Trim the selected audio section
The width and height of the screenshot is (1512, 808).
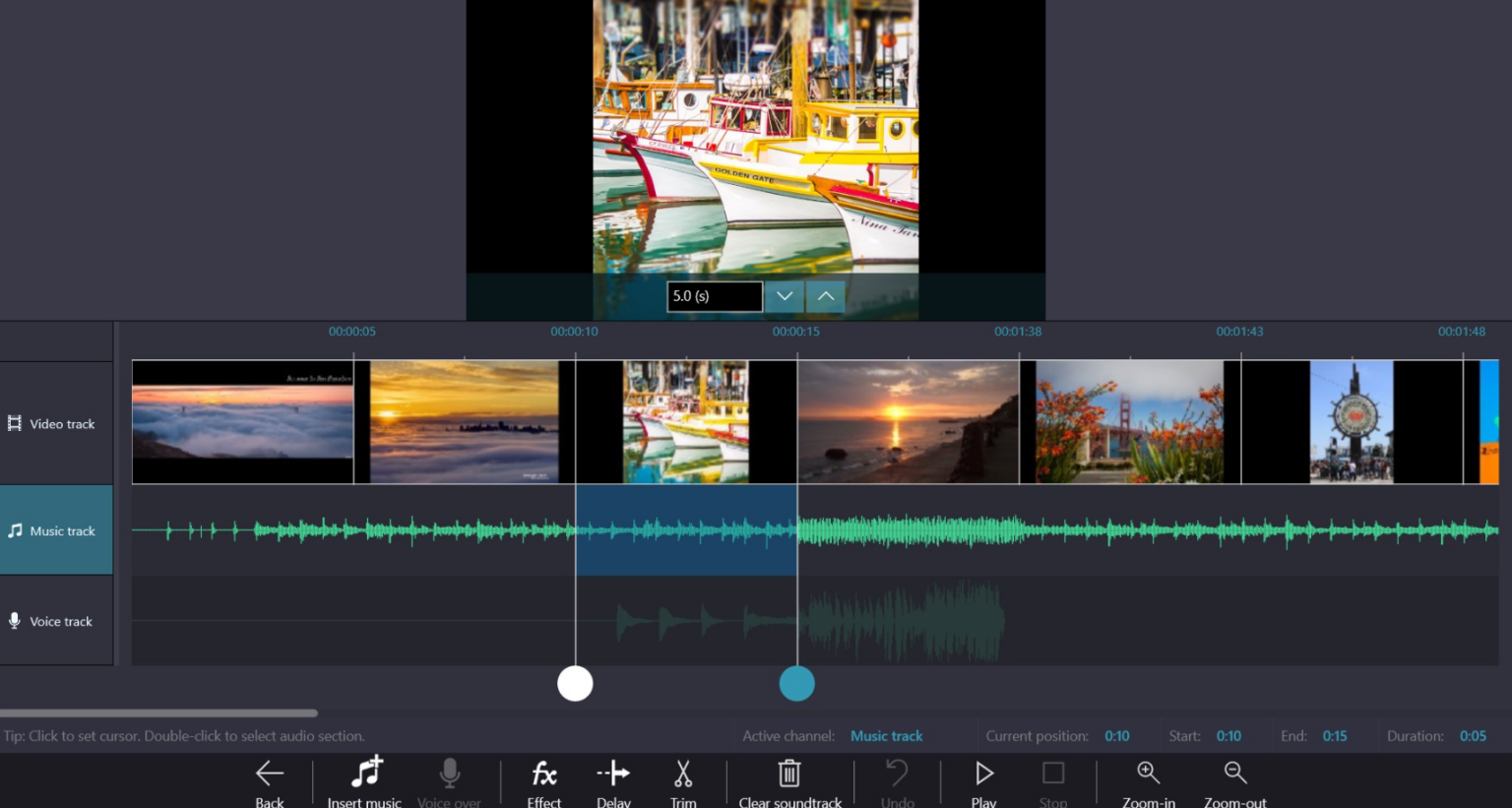[682, 774]
